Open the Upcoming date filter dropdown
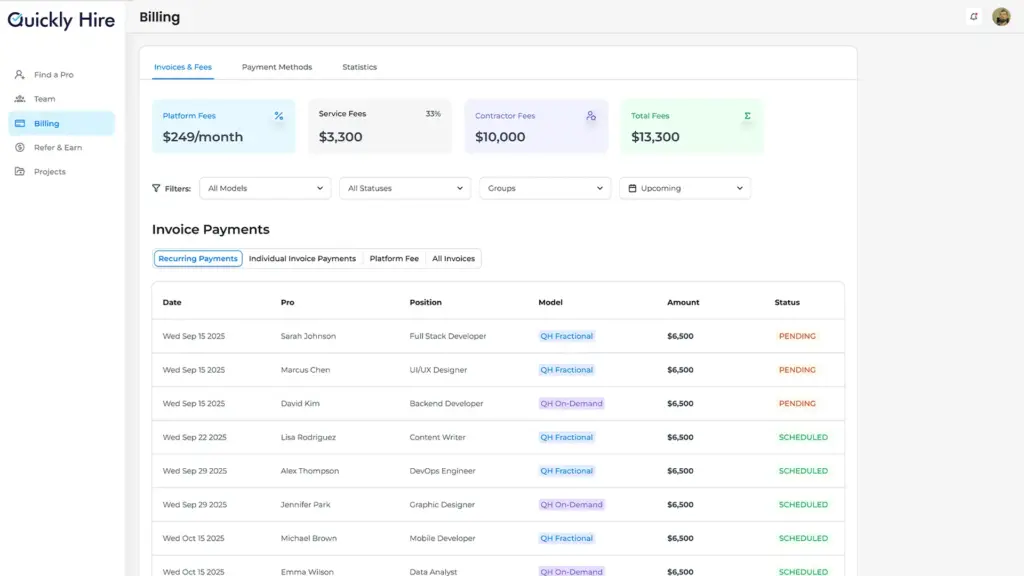Image resolution: width=1024 pixels, height=576 pixels. pos(685,188)
